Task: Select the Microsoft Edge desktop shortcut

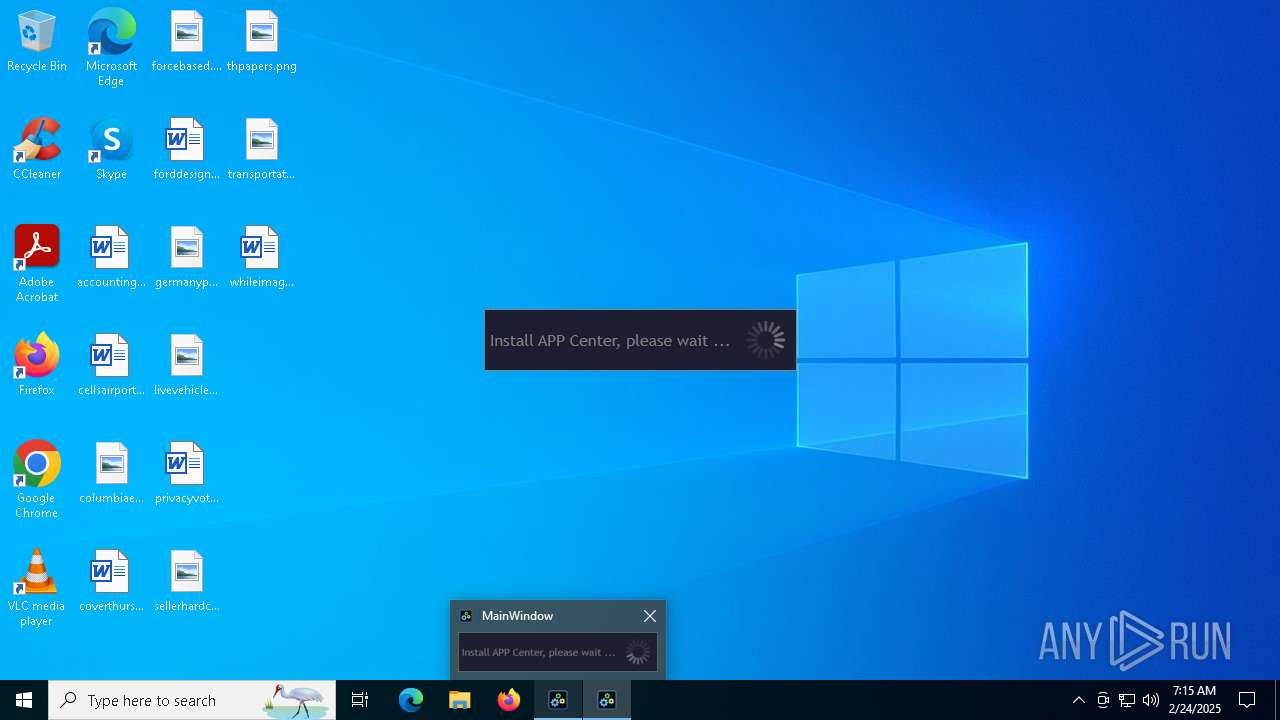Action: tap(111, 48)
